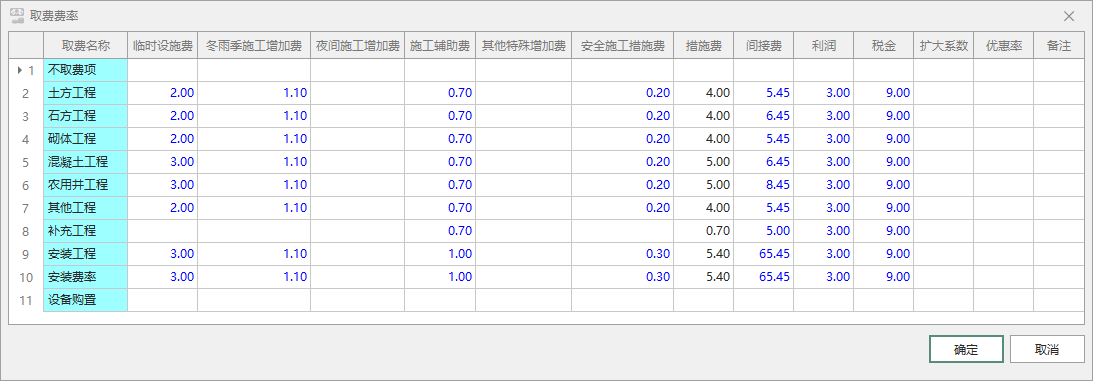Cancel using the 取消 button
This screenshot has width=1093, height=381.
click(1047, 350)
